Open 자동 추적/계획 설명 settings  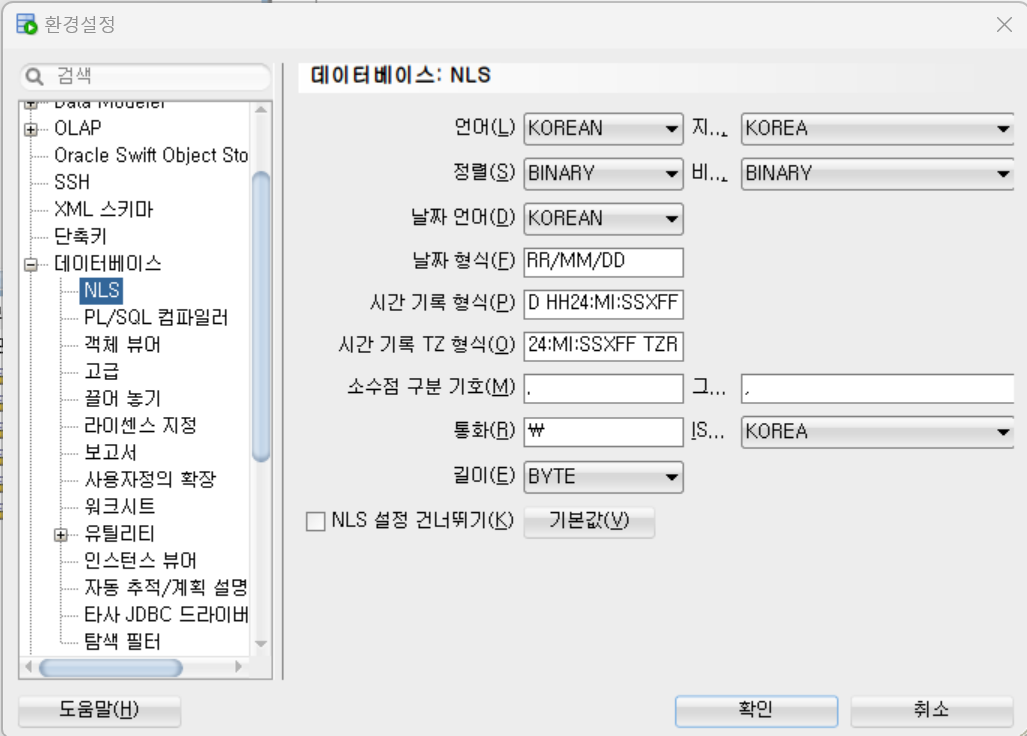tap(166, 587)
